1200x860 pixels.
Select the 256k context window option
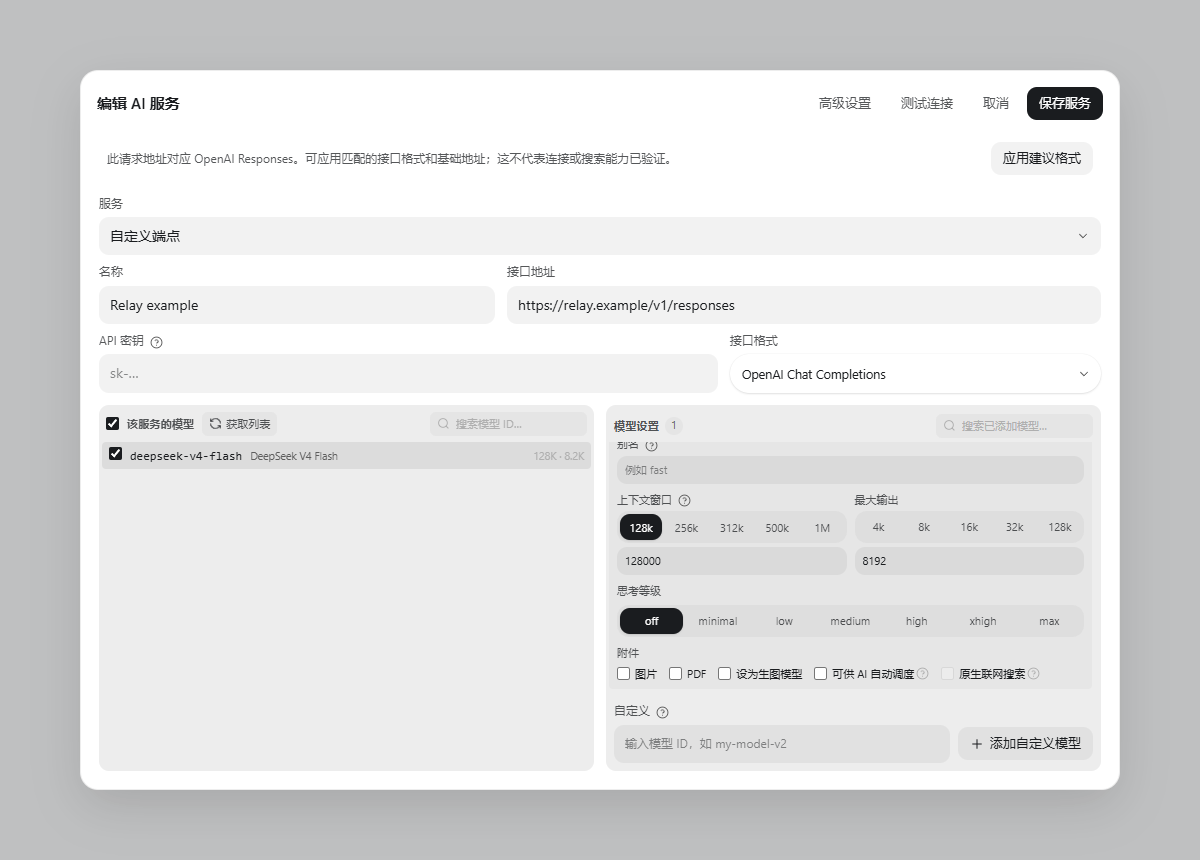686,527
